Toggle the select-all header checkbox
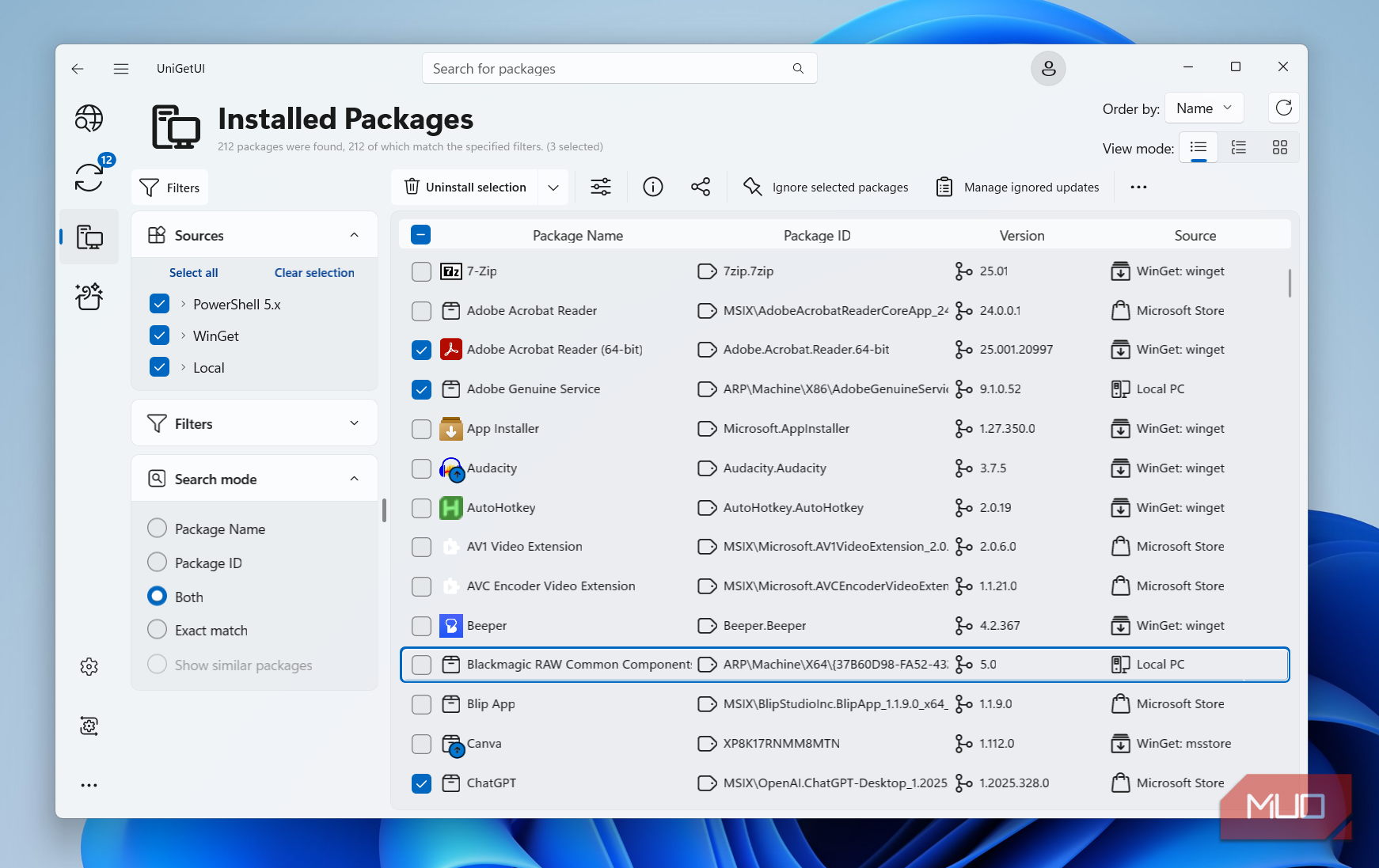This screenshot has height=868, width=1379. (420, 235)
